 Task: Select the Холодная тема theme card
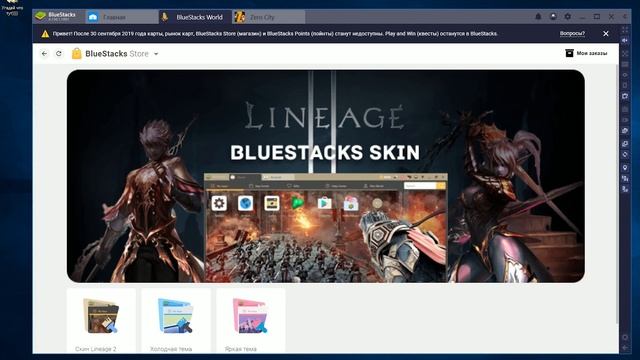(x=176, y=321)
